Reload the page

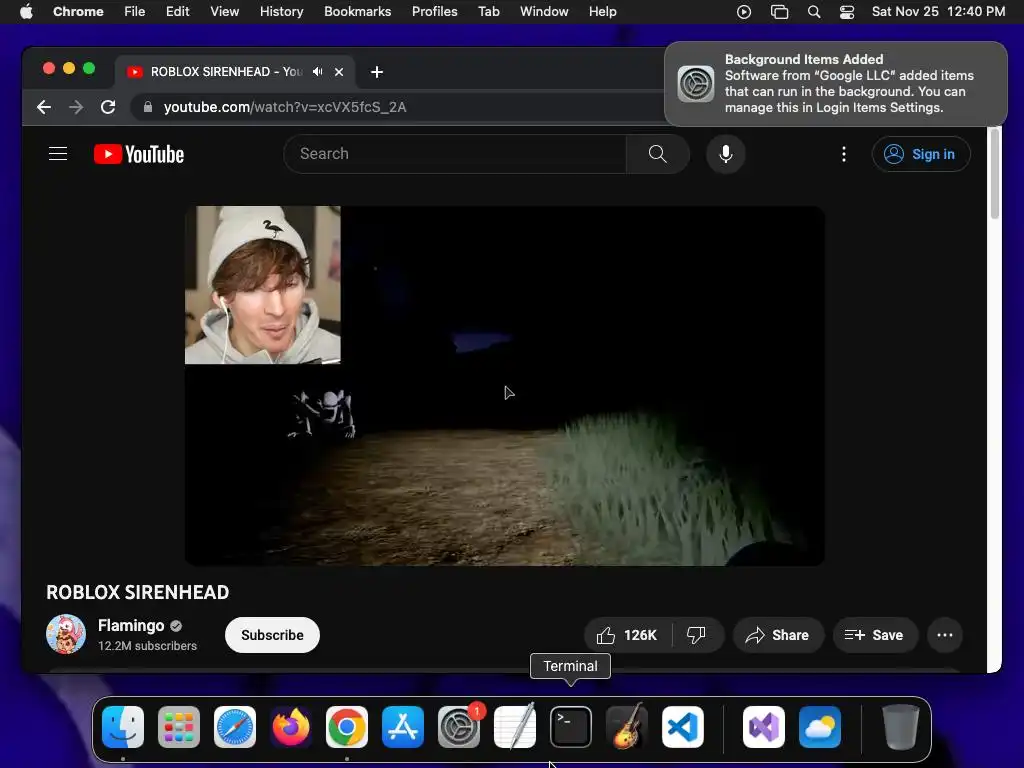[x=108, y=107]
